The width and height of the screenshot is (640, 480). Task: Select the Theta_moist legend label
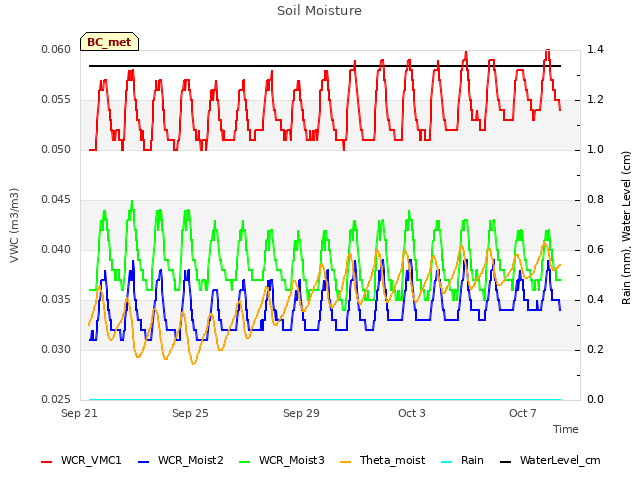[392, 460]
